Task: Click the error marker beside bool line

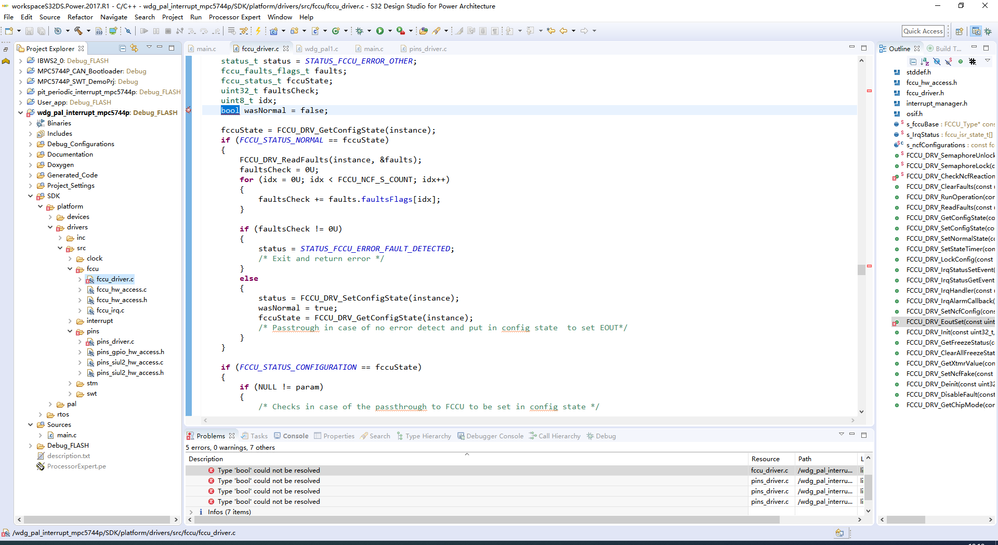Action: 188,110
